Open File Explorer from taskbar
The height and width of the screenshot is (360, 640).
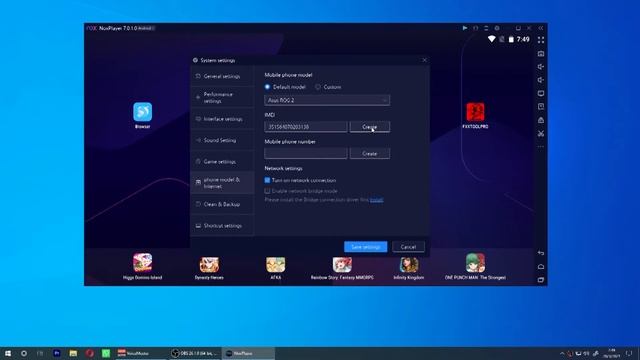(73, 353)
